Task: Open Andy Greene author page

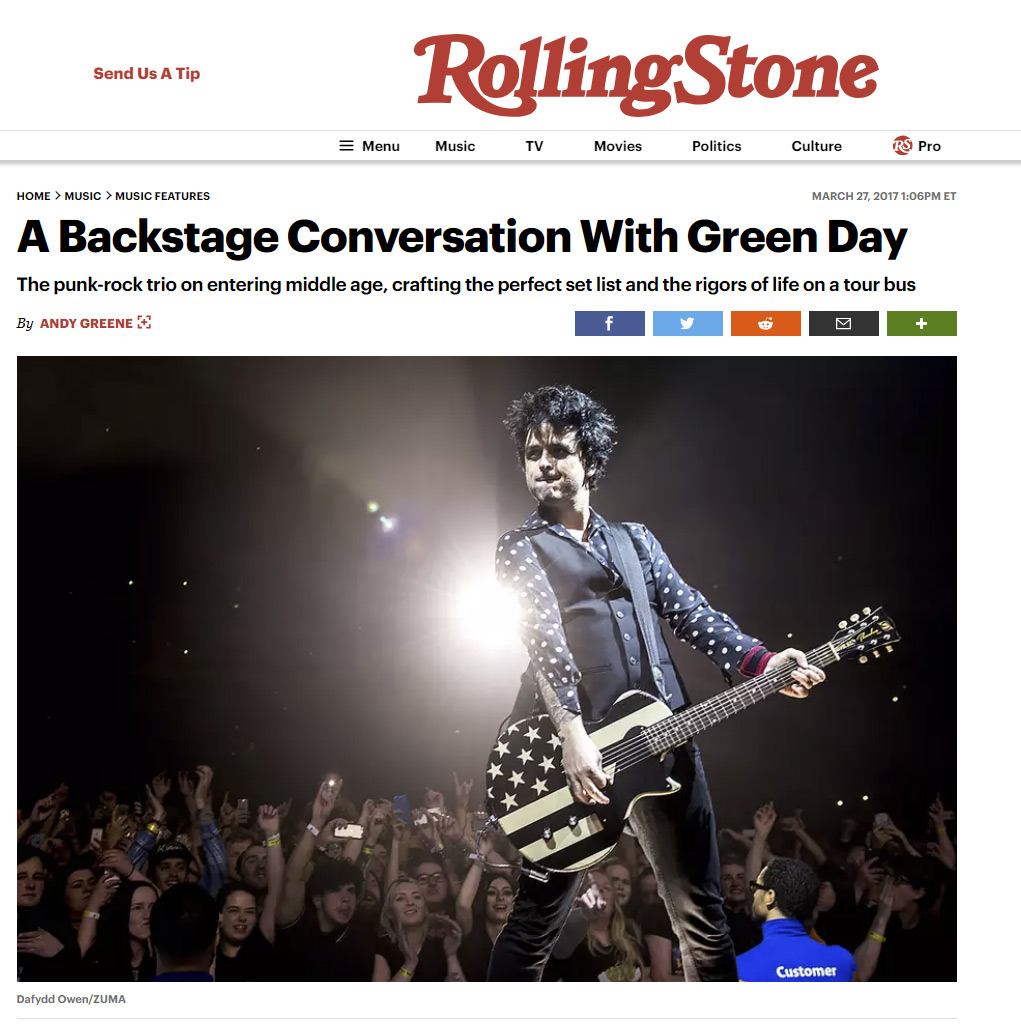Action: point(86,324)
